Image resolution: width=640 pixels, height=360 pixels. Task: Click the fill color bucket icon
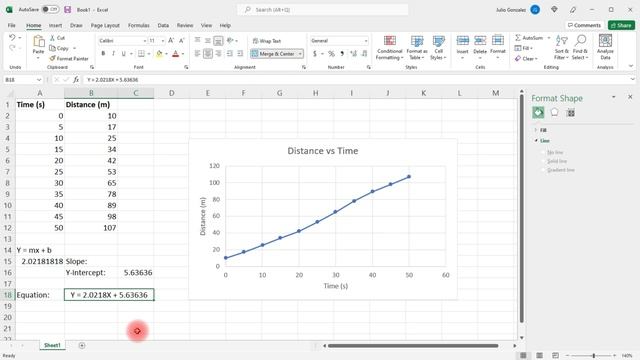point(159,53)
